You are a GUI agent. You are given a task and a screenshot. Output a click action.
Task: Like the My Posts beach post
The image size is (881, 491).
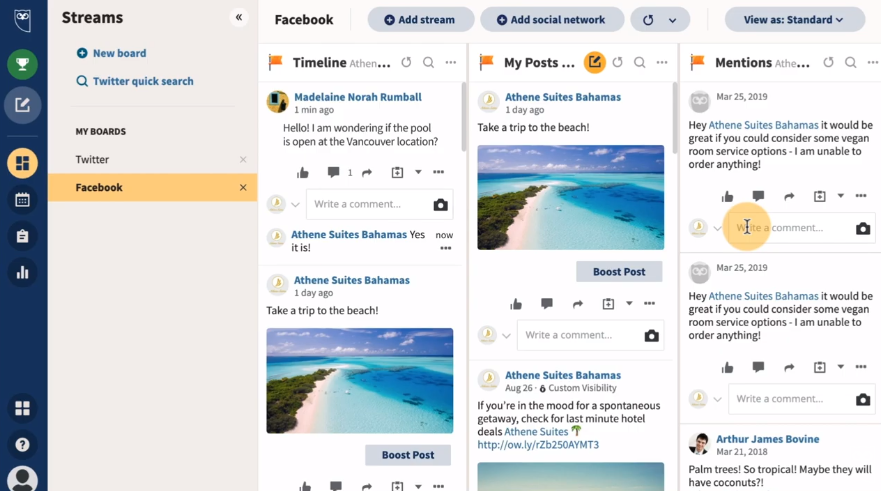[516, 304]
